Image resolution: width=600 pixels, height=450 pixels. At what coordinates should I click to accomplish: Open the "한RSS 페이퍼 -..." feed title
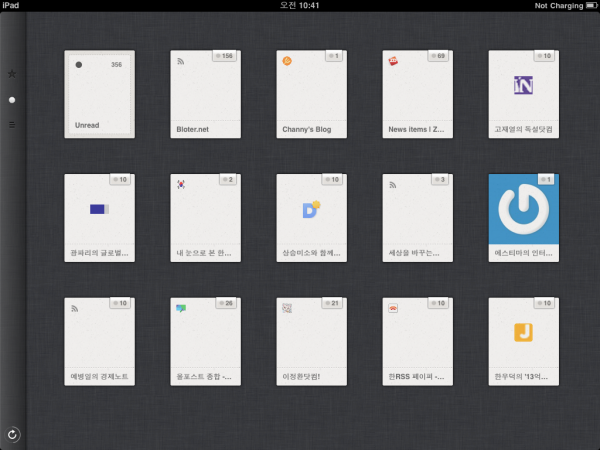(x=416, y=377)
